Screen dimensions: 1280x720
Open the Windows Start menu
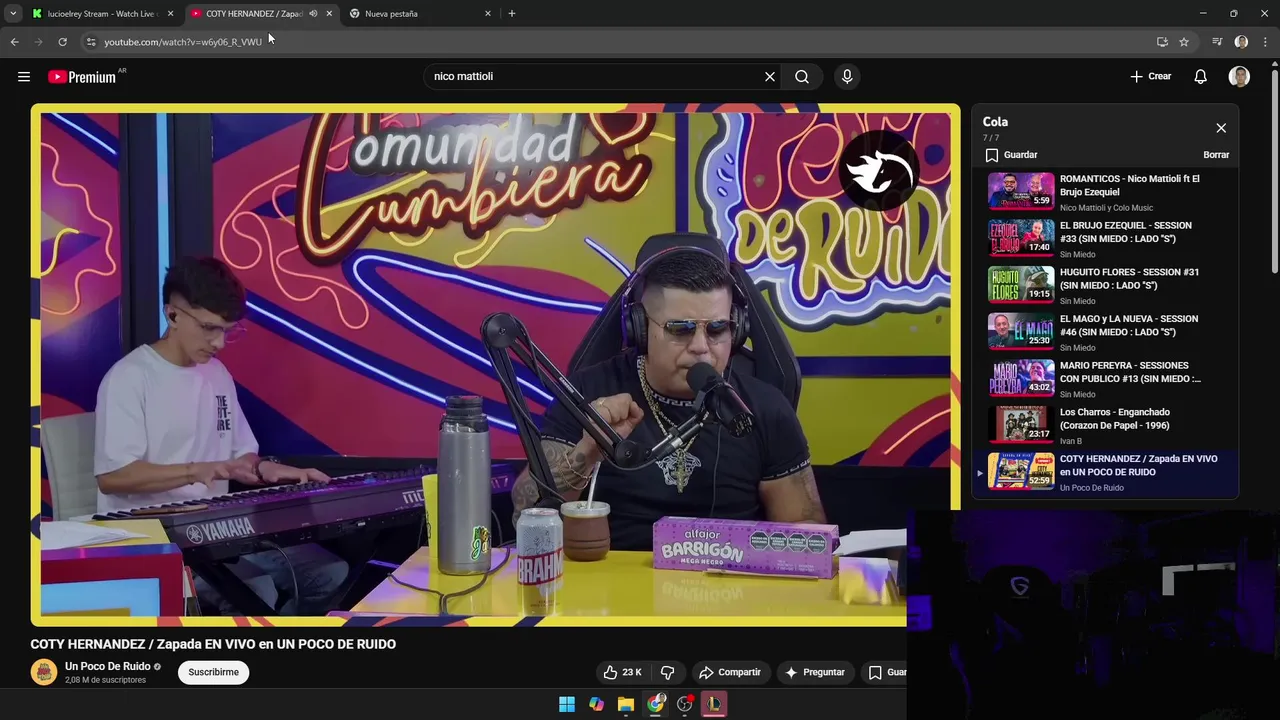[x=567, y=704]
